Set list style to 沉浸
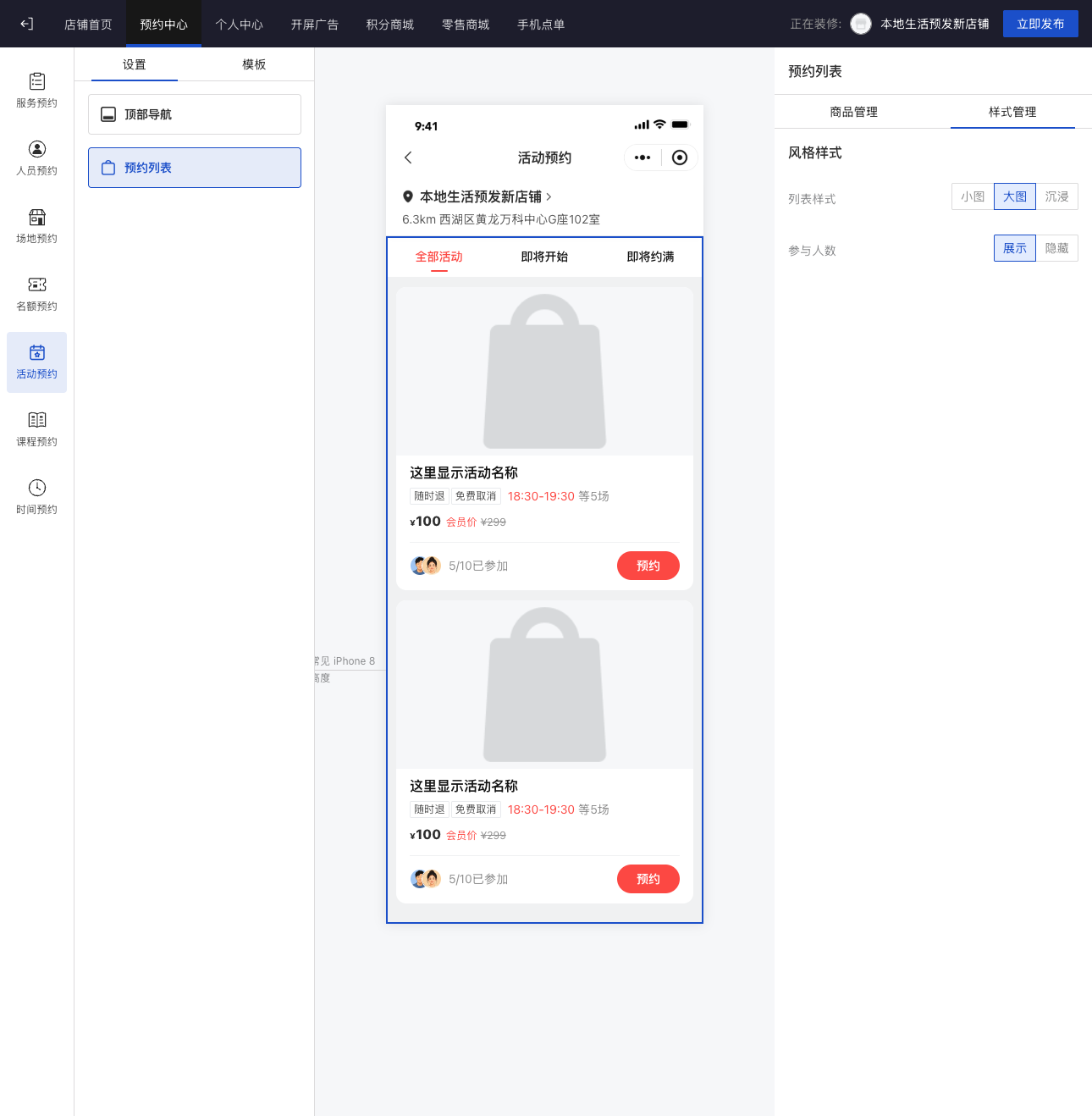This screenshot has height=1116, width=1092. 1056,196
